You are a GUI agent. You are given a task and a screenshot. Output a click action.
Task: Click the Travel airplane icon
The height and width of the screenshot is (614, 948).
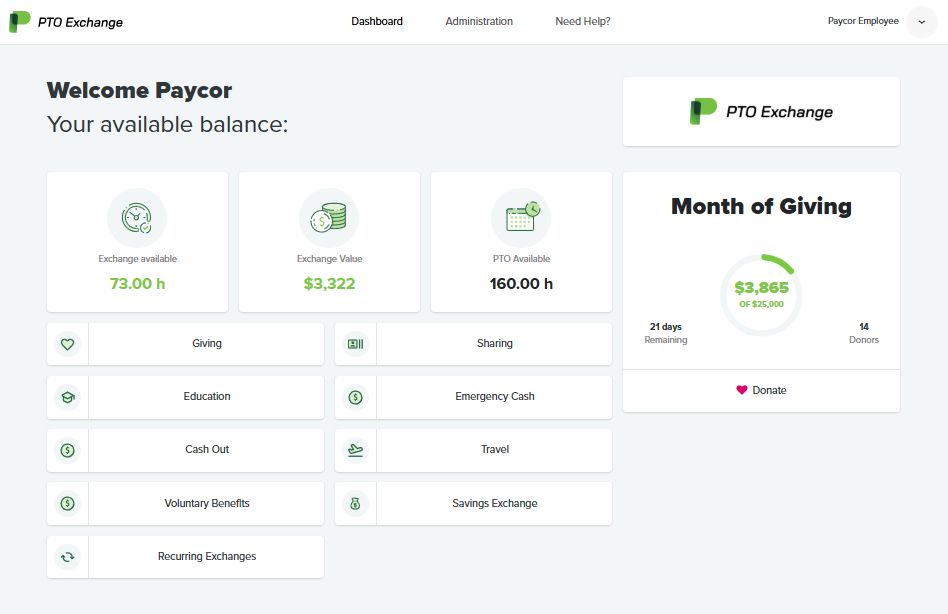[x=356, y=450]
